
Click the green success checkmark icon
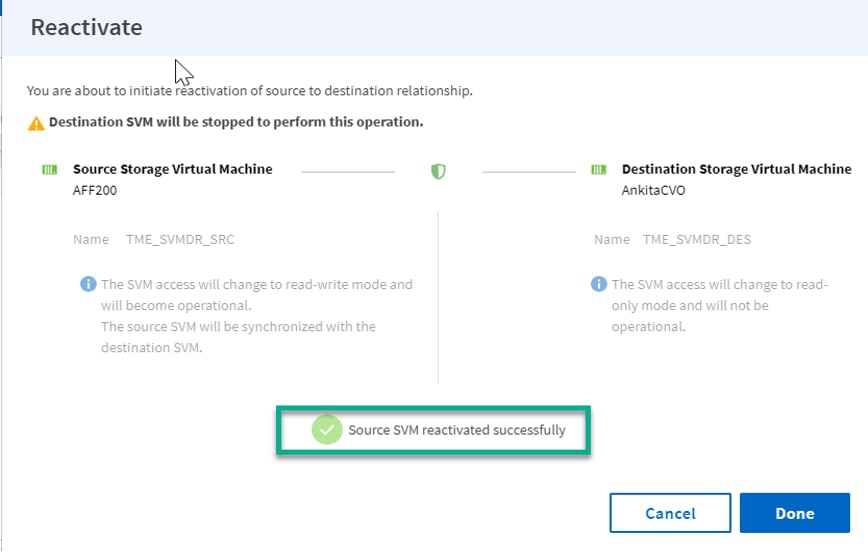click(326, 430)
